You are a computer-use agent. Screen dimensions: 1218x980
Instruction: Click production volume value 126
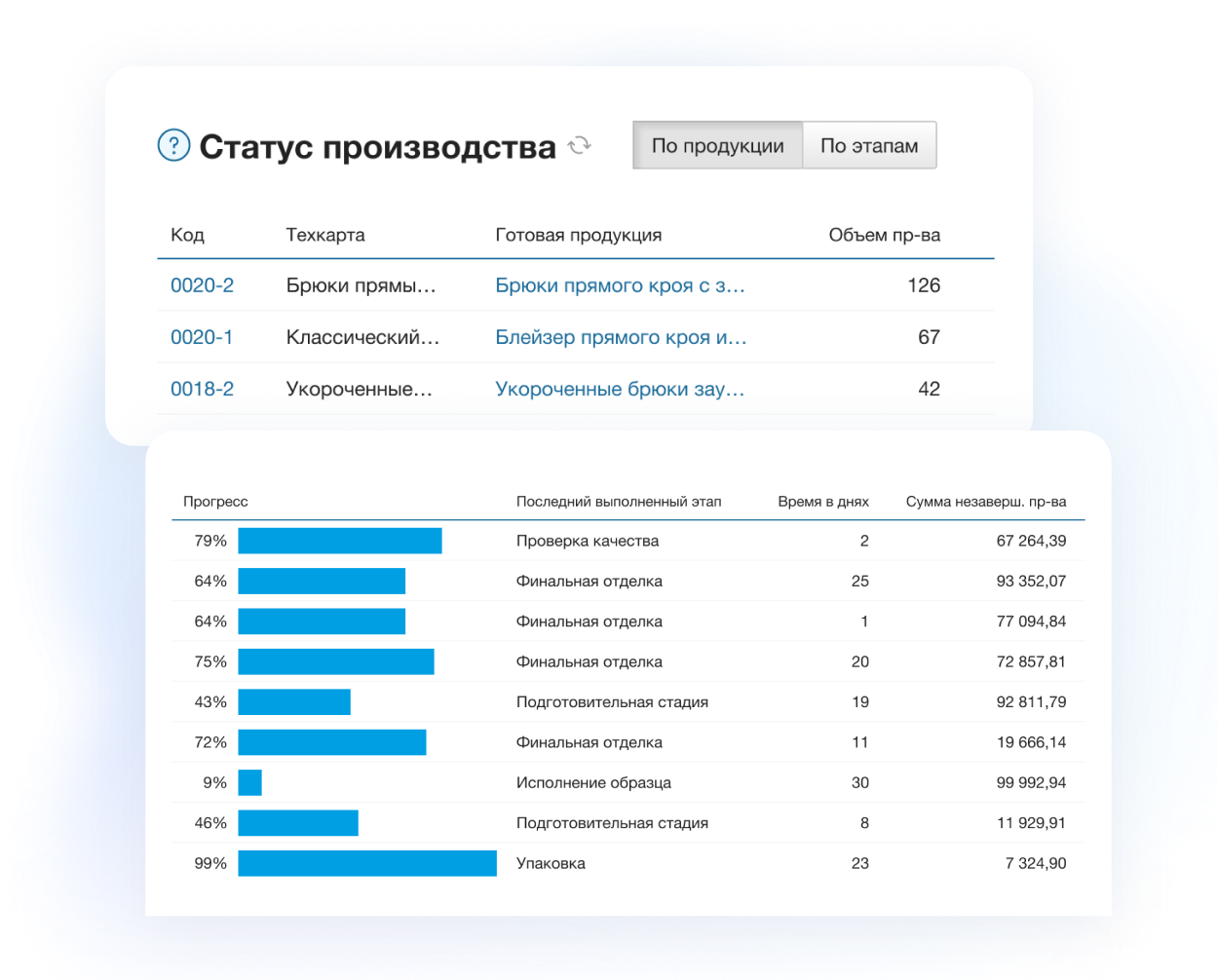click(x=924, y=285)
